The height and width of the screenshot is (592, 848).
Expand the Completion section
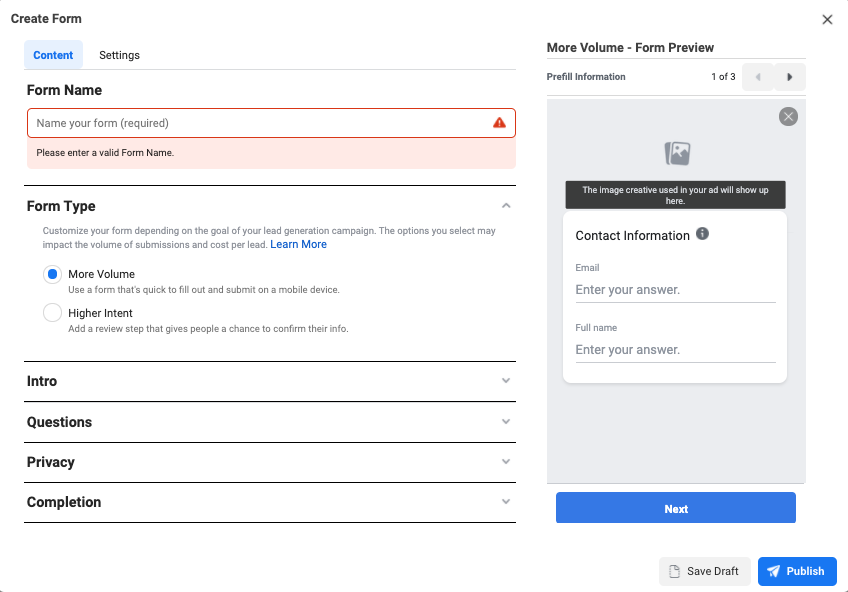point(506,502)
